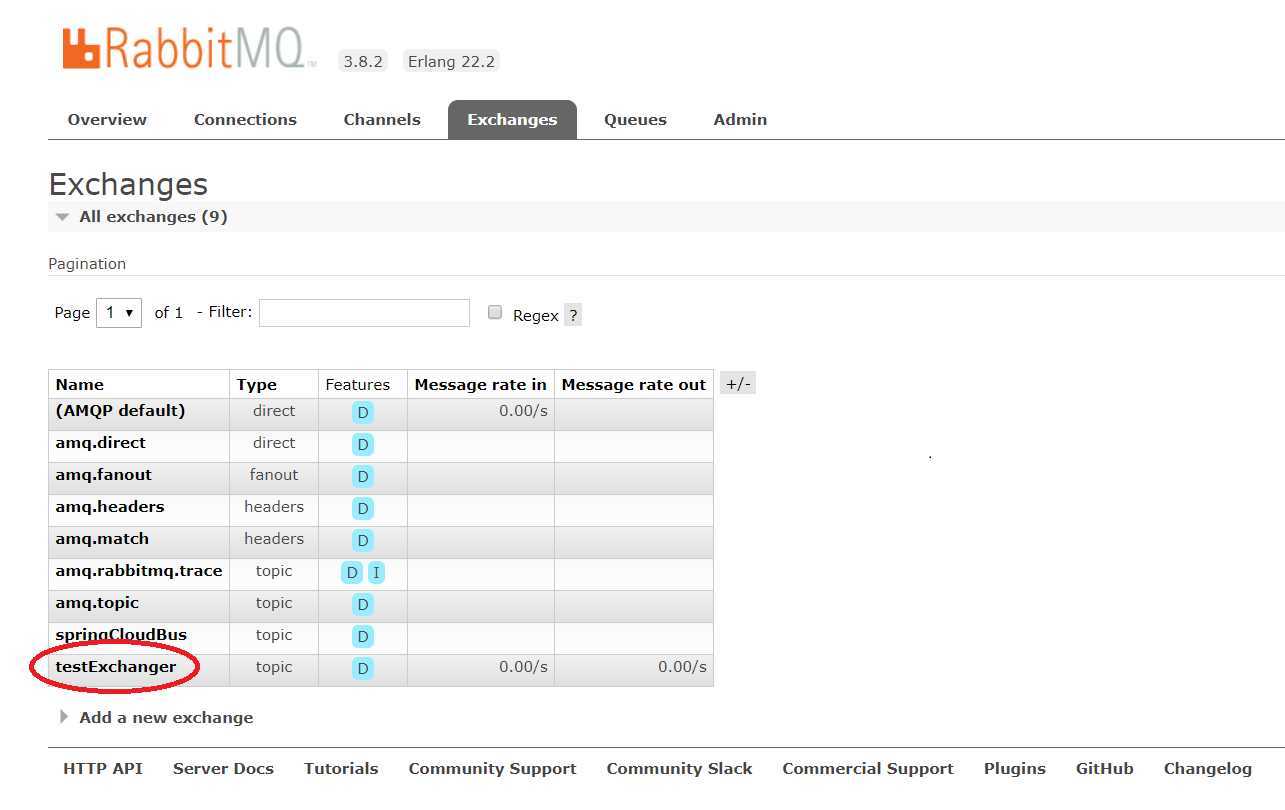This screenshot has height=810, width=1285.
Task: Open the amq.rabbitmq.trace exchange
Action: click(139, 571)
